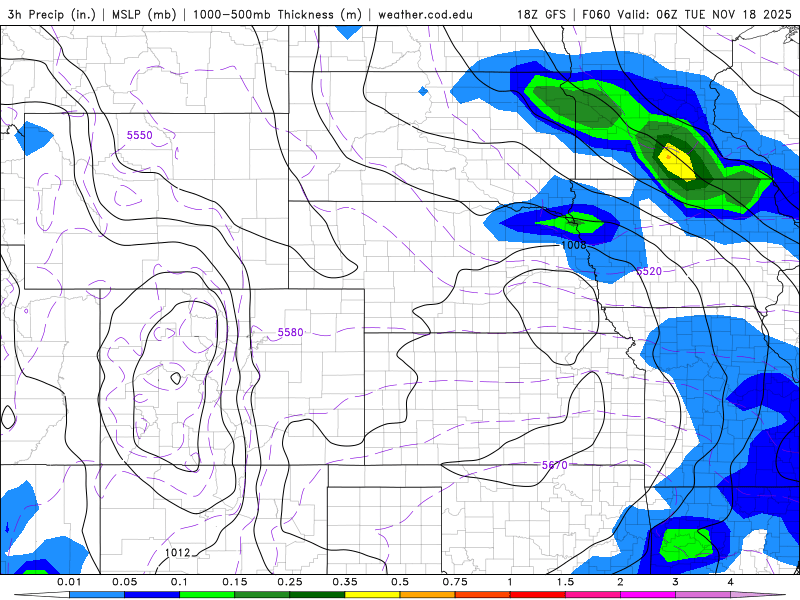This screenshot has width=800, height=600.
Task: Click the 'MSLP (mb)' title text
Action: pos(144,14)
